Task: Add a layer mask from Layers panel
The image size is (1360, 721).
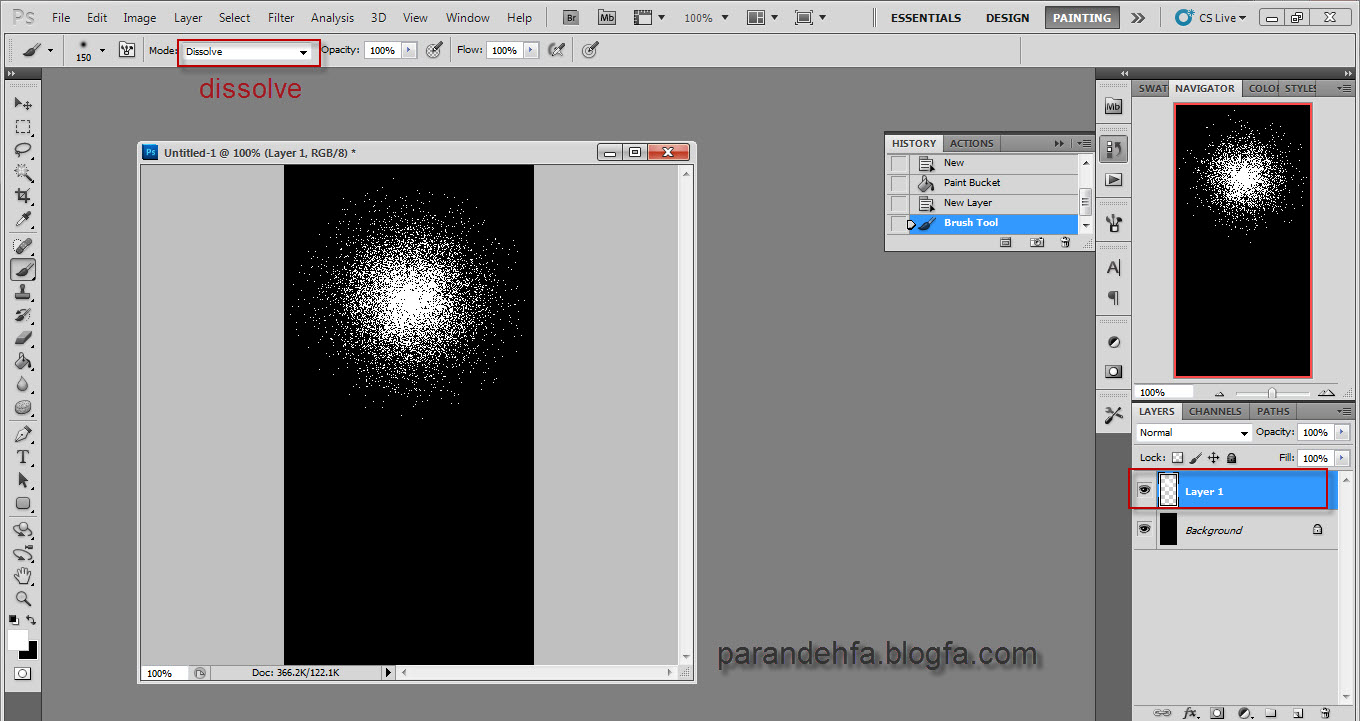Action: (x=1217, y=713)
